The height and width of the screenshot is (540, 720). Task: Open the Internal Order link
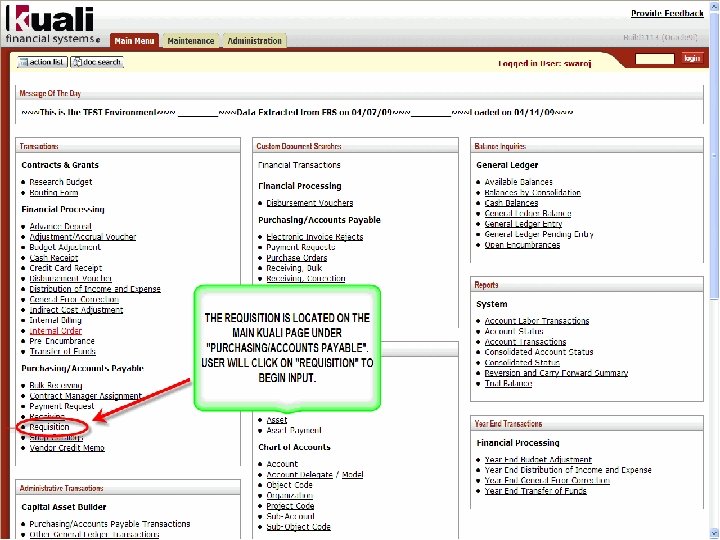(56, 331)
